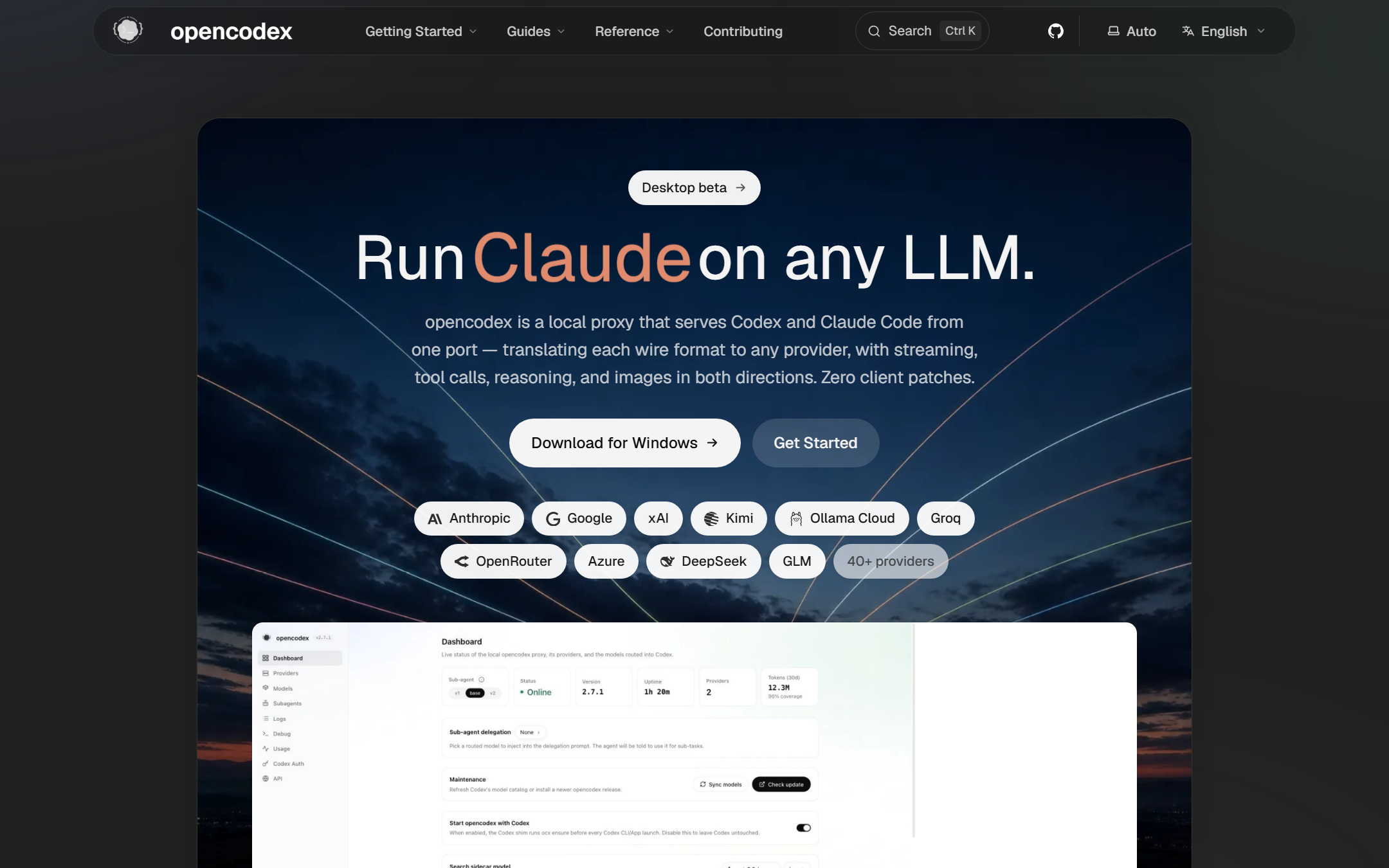Select the Ollama Cloud provider chip
This screenshot has width=1389, height=868.
pos(842,518)
